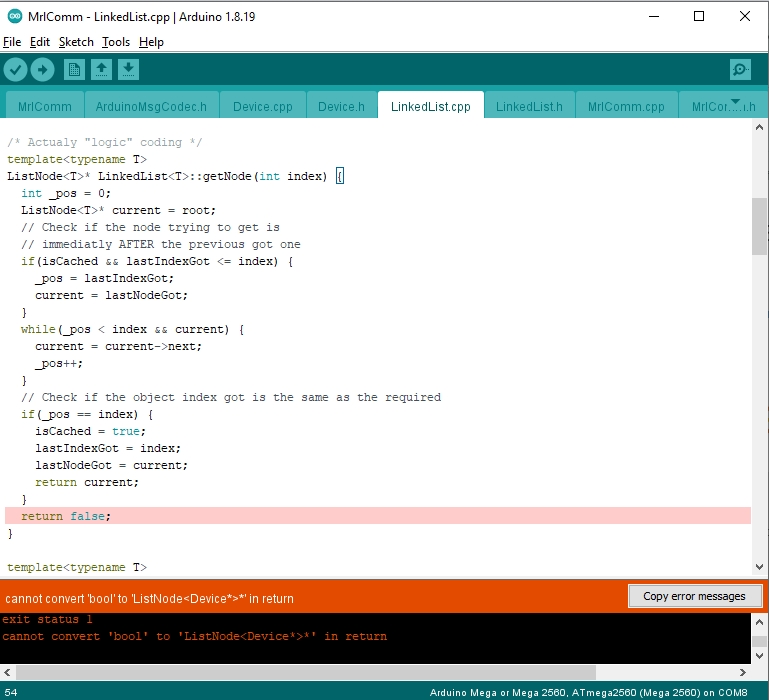Open the tab list dropdown arrow
Image resolution: width=769 pixels, height=700 pixels.
[735, 102]
